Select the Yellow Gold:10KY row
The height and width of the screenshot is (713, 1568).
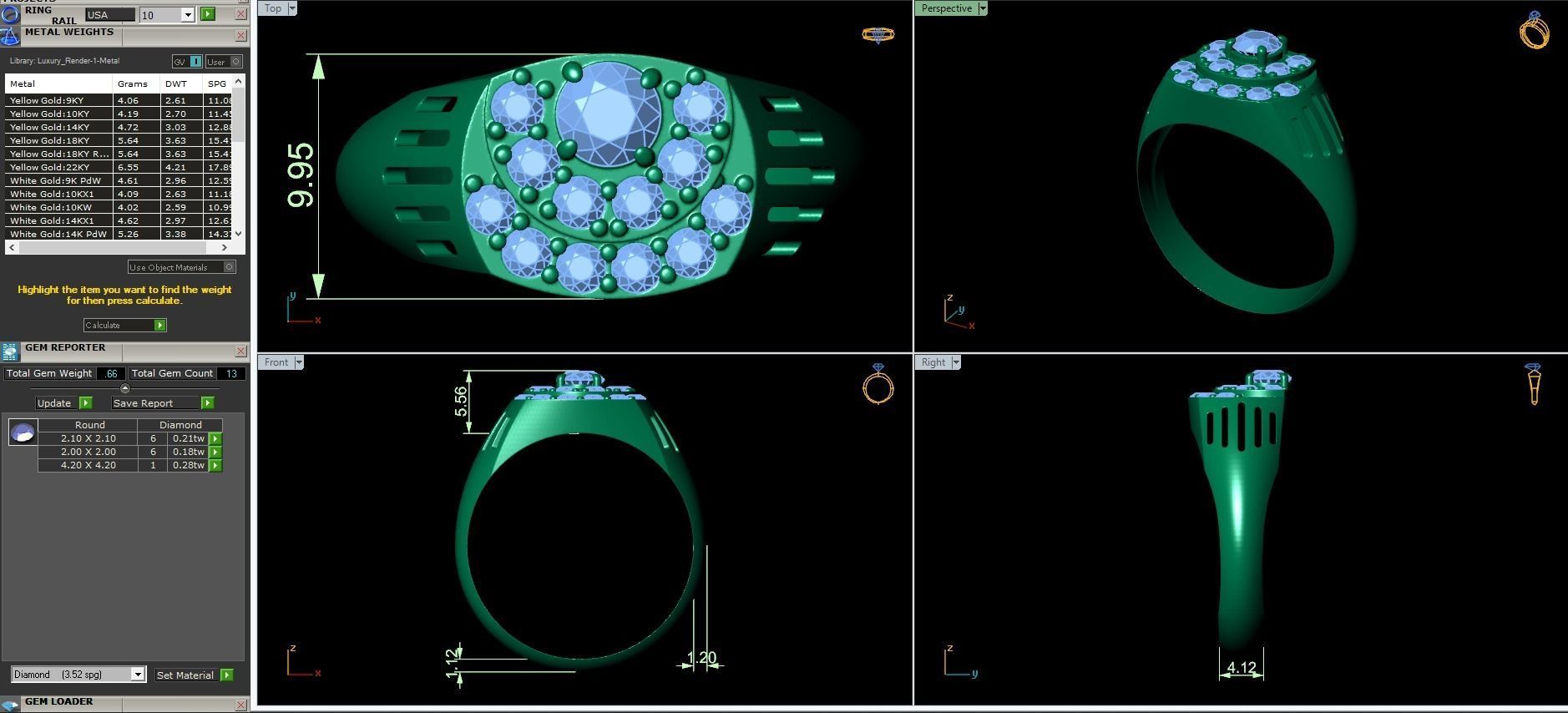tap(119, 114)
